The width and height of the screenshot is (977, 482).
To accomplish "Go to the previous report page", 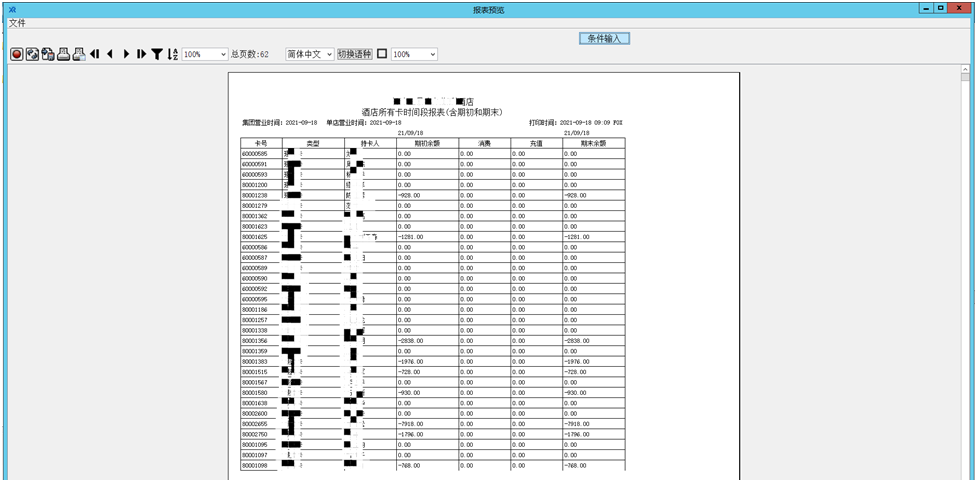I will (110, 54).
